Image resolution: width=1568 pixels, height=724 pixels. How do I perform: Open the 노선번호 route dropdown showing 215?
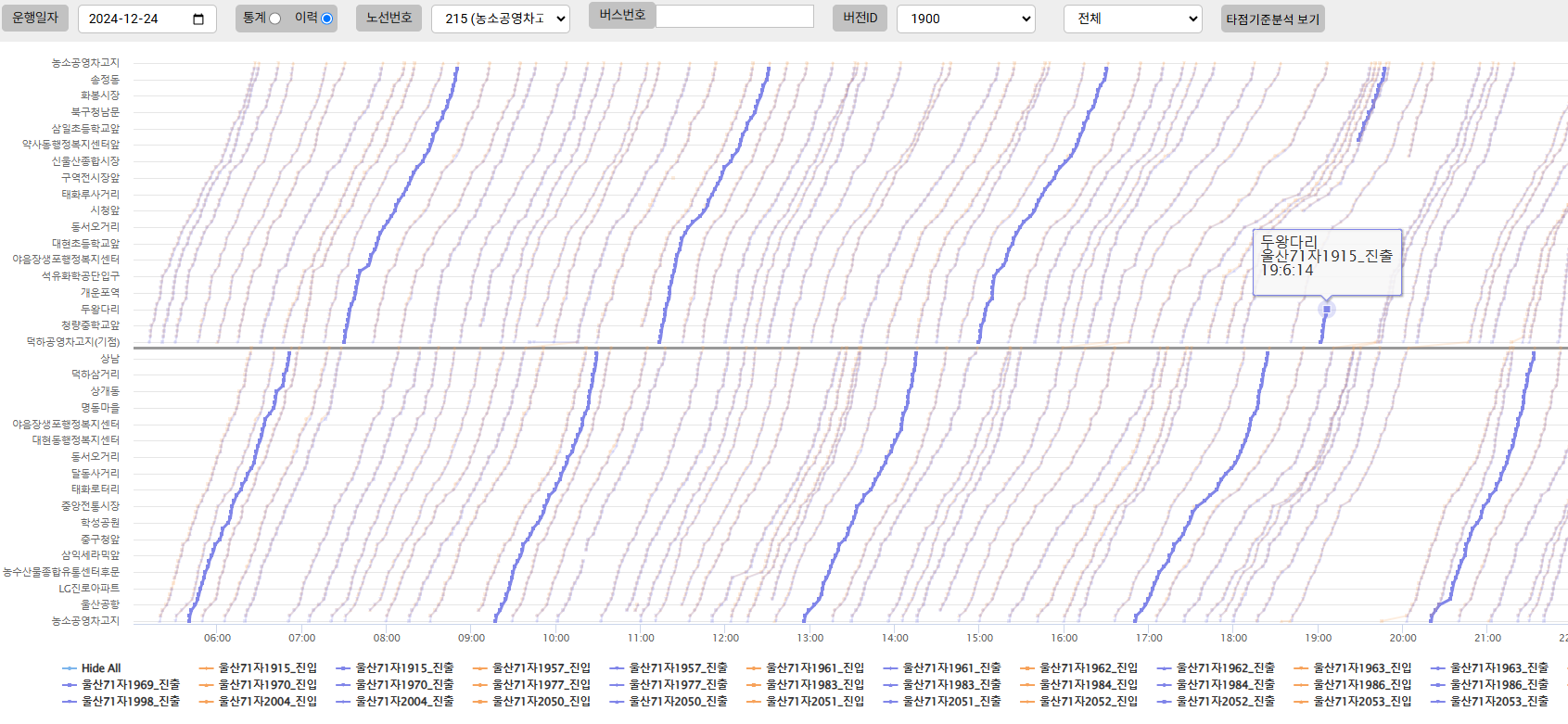click(x=500, y=19)
